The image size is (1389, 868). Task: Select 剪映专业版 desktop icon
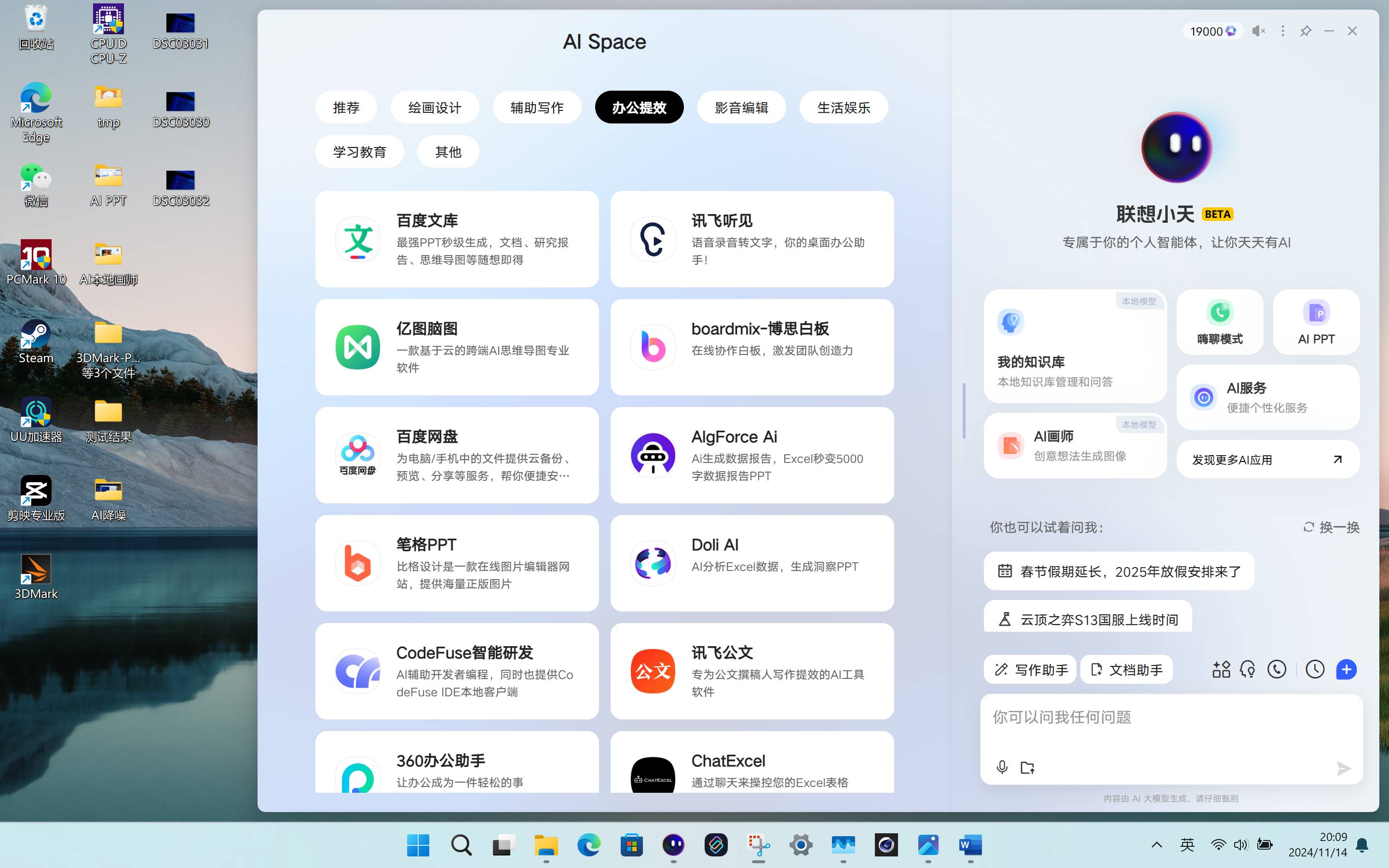[x=36, y=499]
